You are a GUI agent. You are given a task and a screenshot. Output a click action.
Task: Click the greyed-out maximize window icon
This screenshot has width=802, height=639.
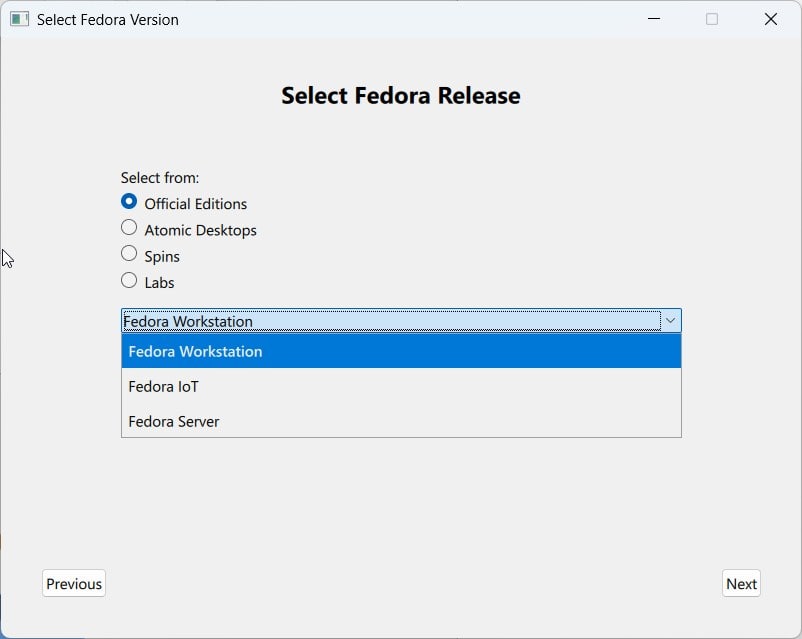click(x=712, y=19)
